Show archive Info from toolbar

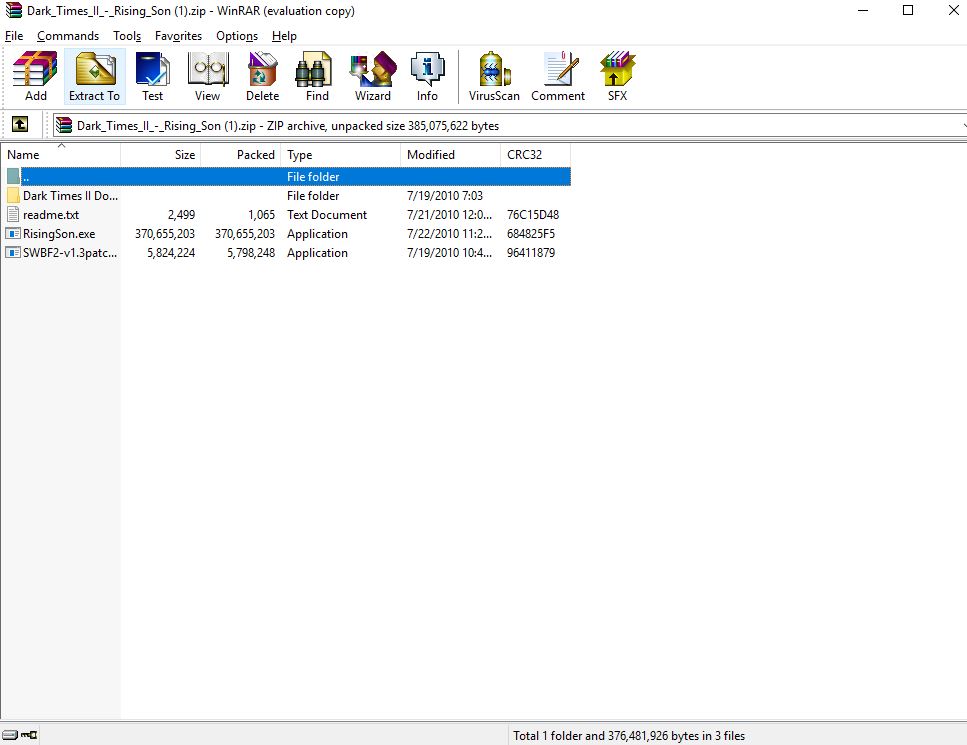tap(427, 77)
